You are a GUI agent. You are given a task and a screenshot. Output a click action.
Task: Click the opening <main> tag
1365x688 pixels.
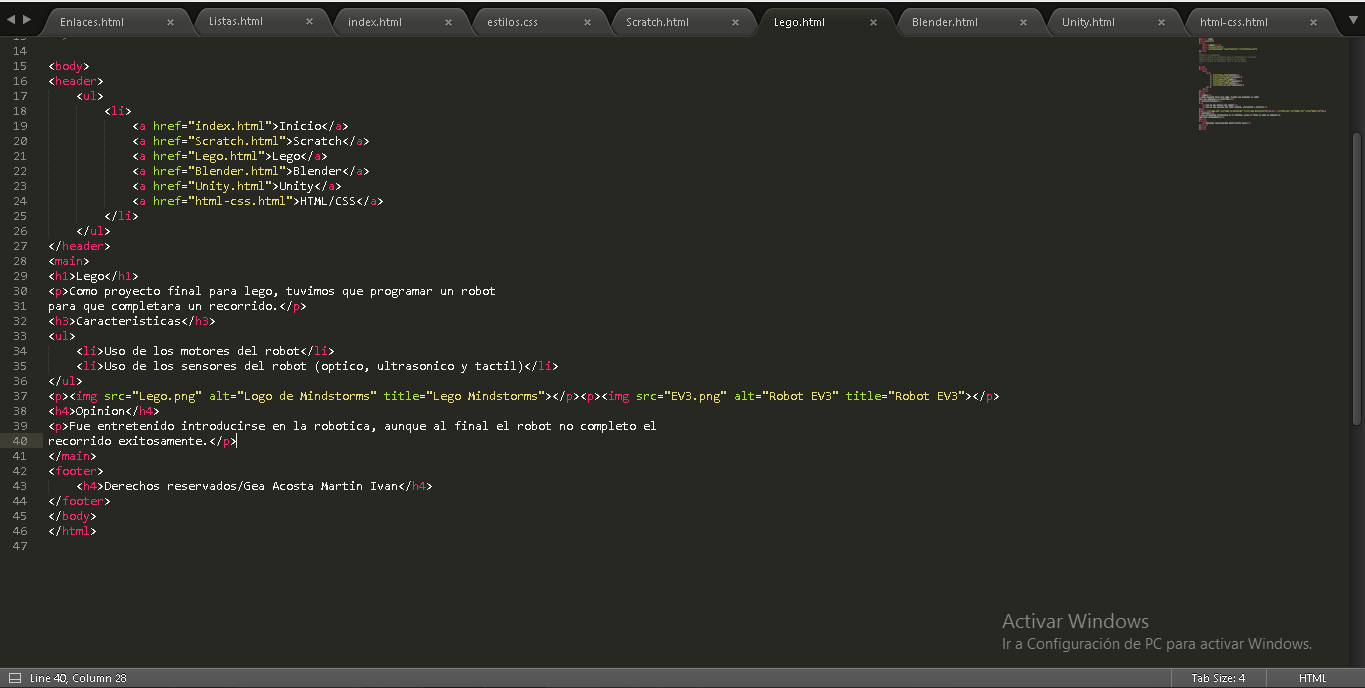(x=69, y=261)
